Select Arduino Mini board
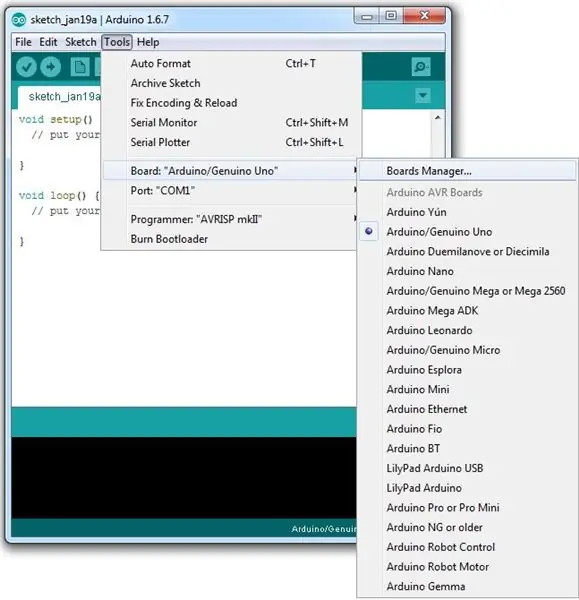Image resolution: width=579 pixels, height=600 pixels. pos(467,390)
